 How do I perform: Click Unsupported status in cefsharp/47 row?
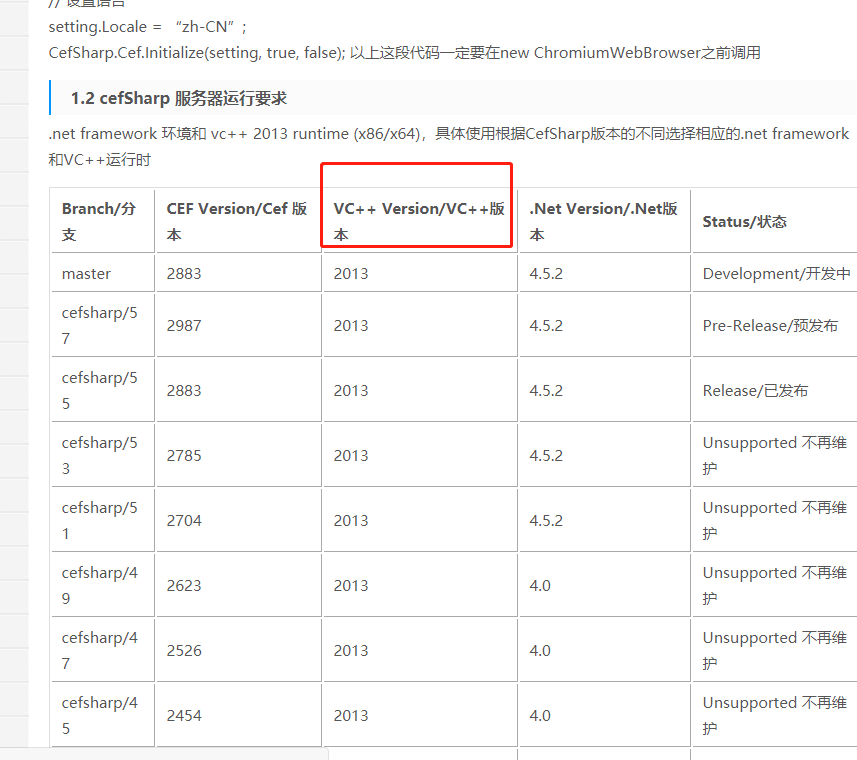(x=774, y=650)
